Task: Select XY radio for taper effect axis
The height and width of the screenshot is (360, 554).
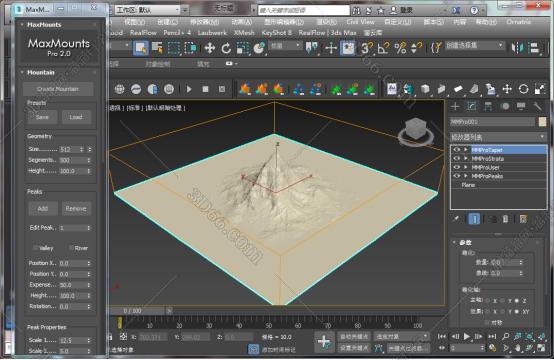Action: click(517, 312)
